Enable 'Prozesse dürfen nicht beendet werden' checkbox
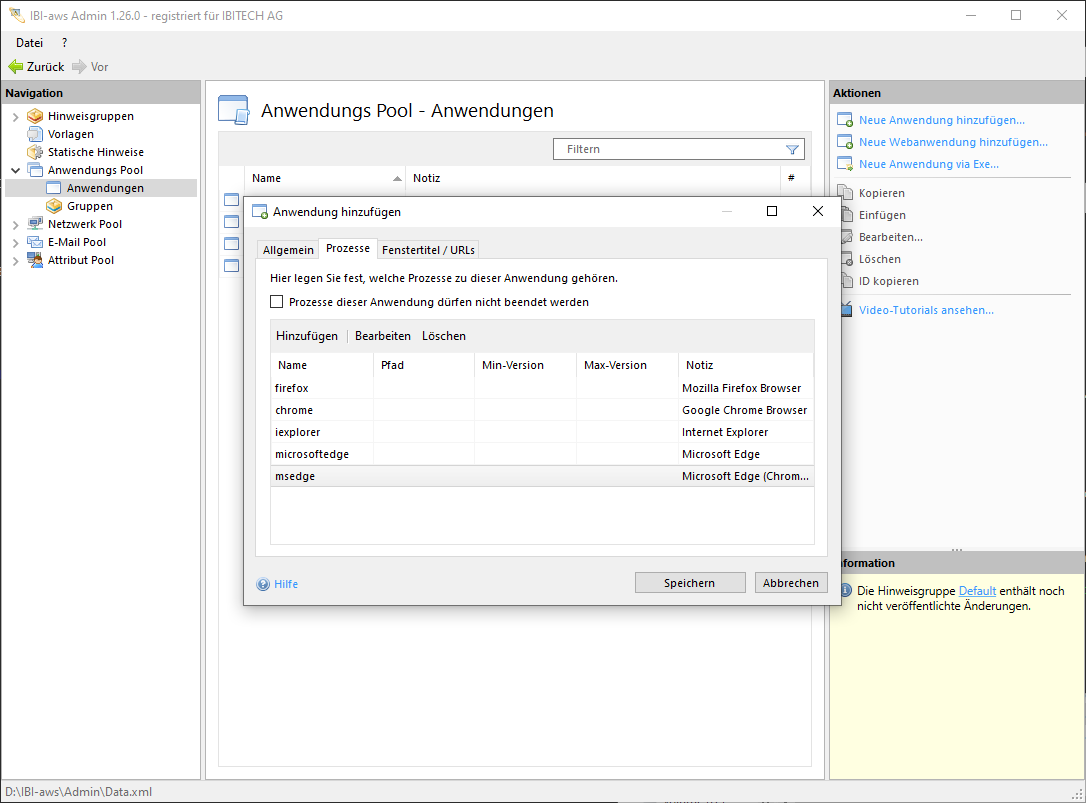1086x803 pixels. (x=277, y=302)
